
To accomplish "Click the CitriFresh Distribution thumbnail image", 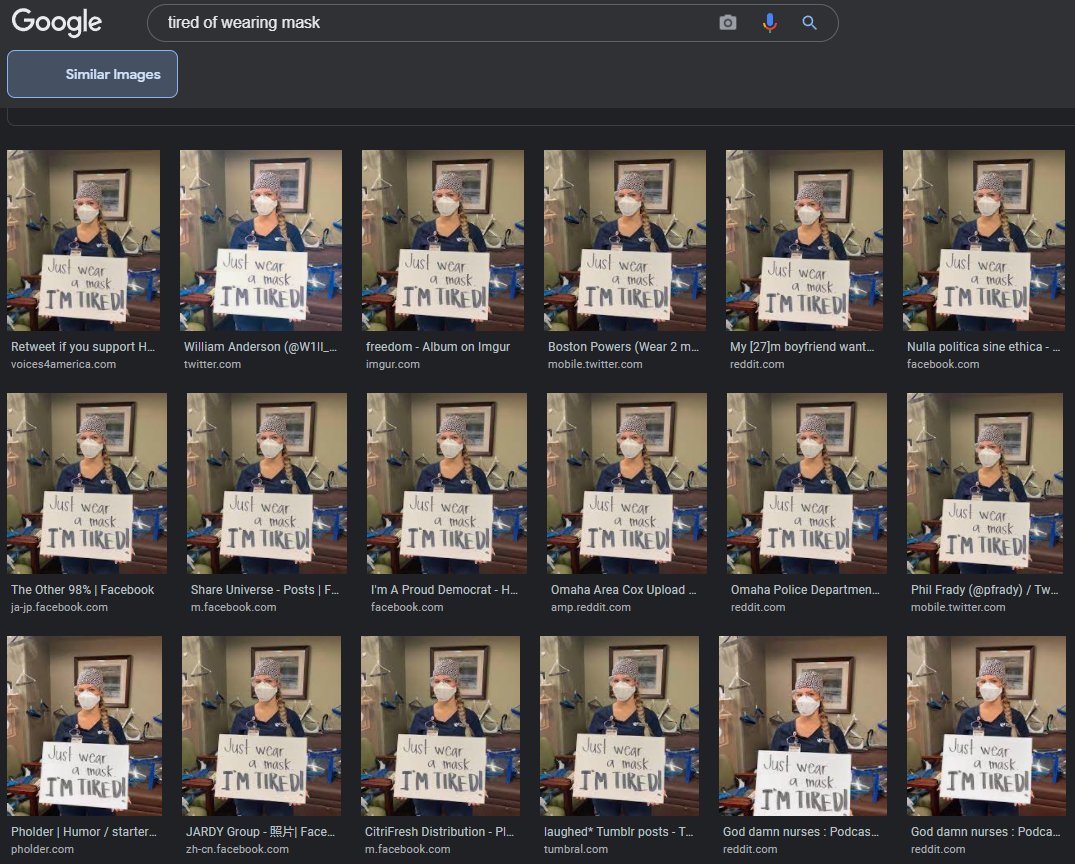I will click(x=440, y=726).
